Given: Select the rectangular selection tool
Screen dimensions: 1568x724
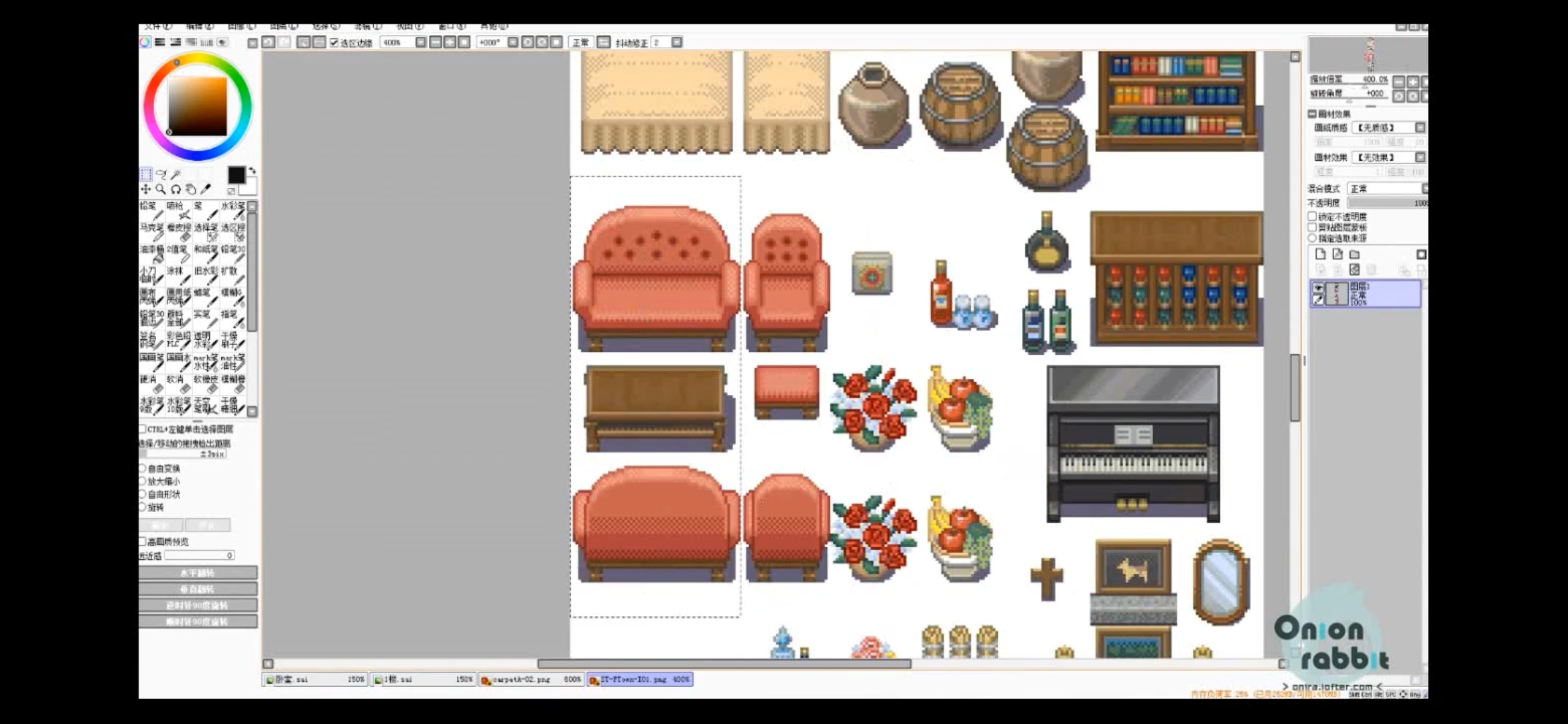Looking at the screenshot, I should tap(146, 174).
